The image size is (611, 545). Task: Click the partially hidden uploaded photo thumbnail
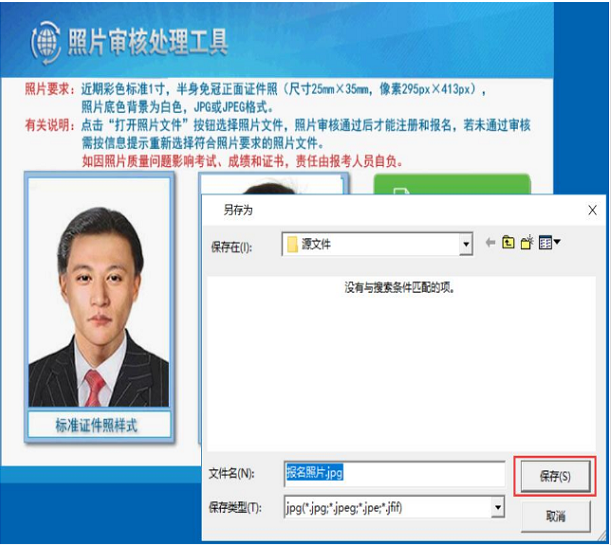tap(270, 187)
